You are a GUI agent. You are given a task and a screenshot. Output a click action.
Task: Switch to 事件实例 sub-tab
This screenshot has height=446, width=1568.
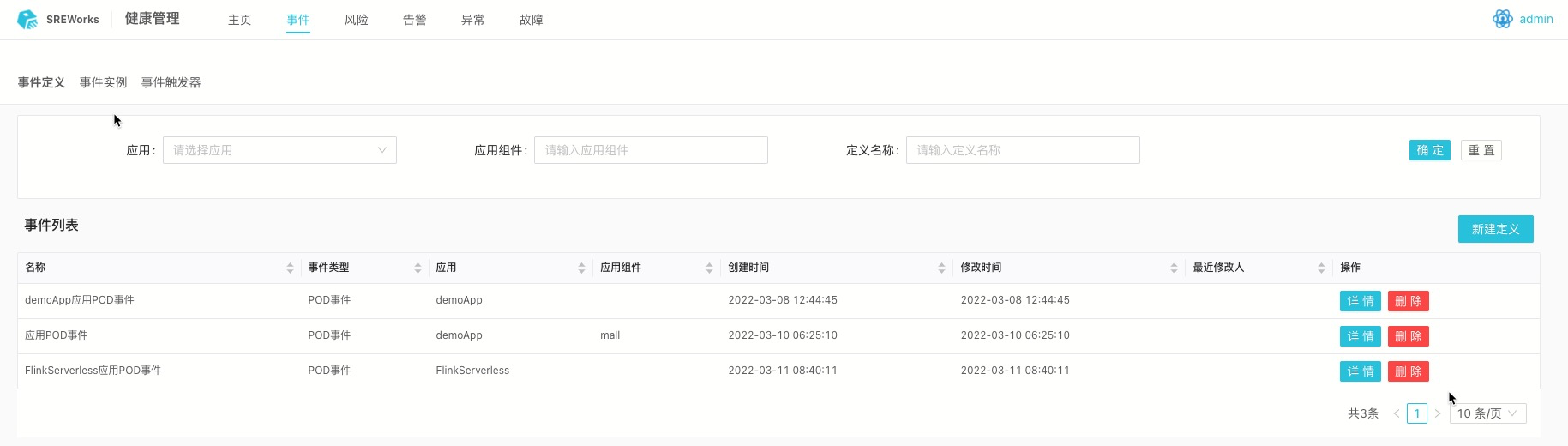click(x=103, y=82)
